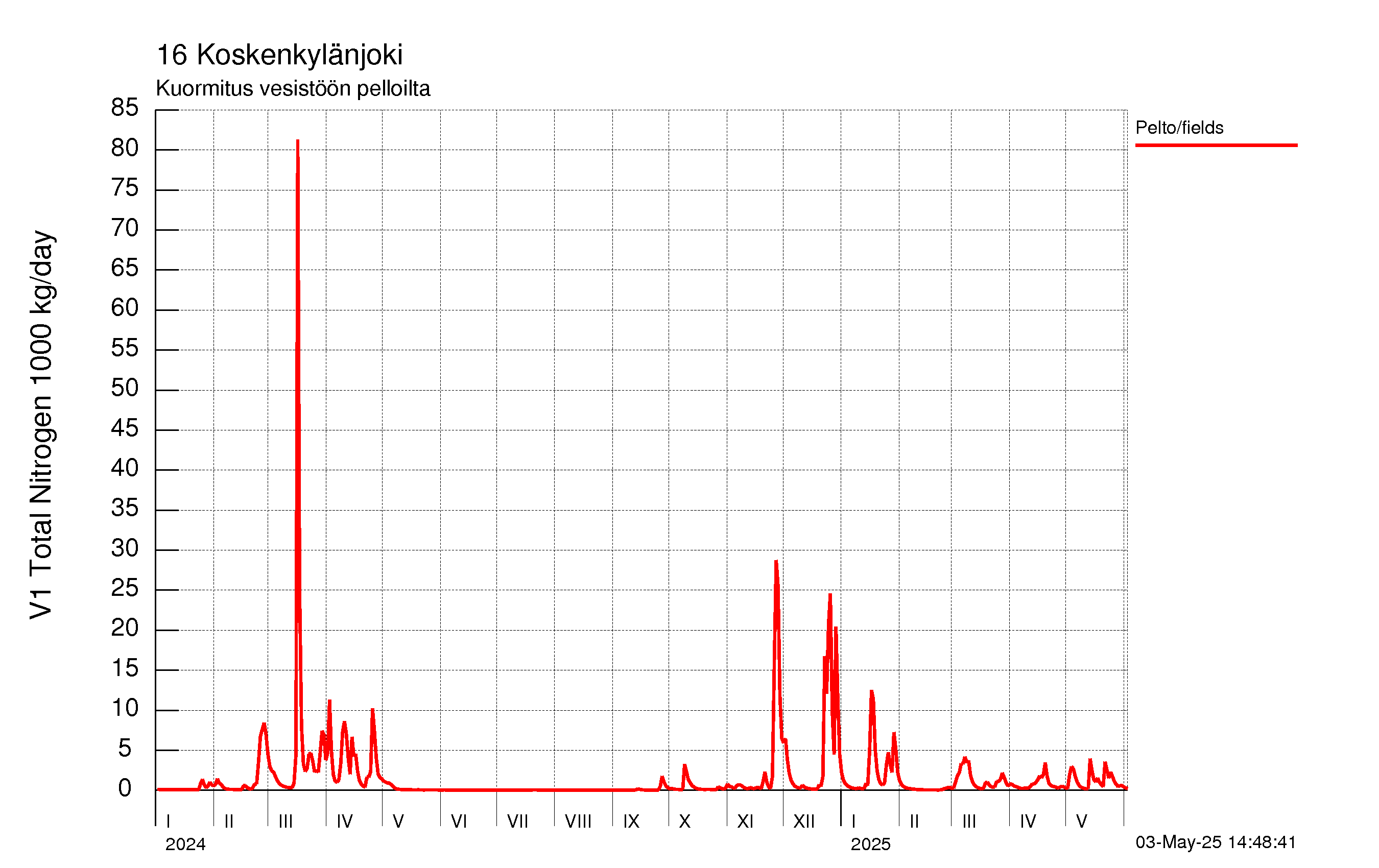The image size is (1379, 868).
Task: Click y-axis value '50'
Action: (125, 388)
